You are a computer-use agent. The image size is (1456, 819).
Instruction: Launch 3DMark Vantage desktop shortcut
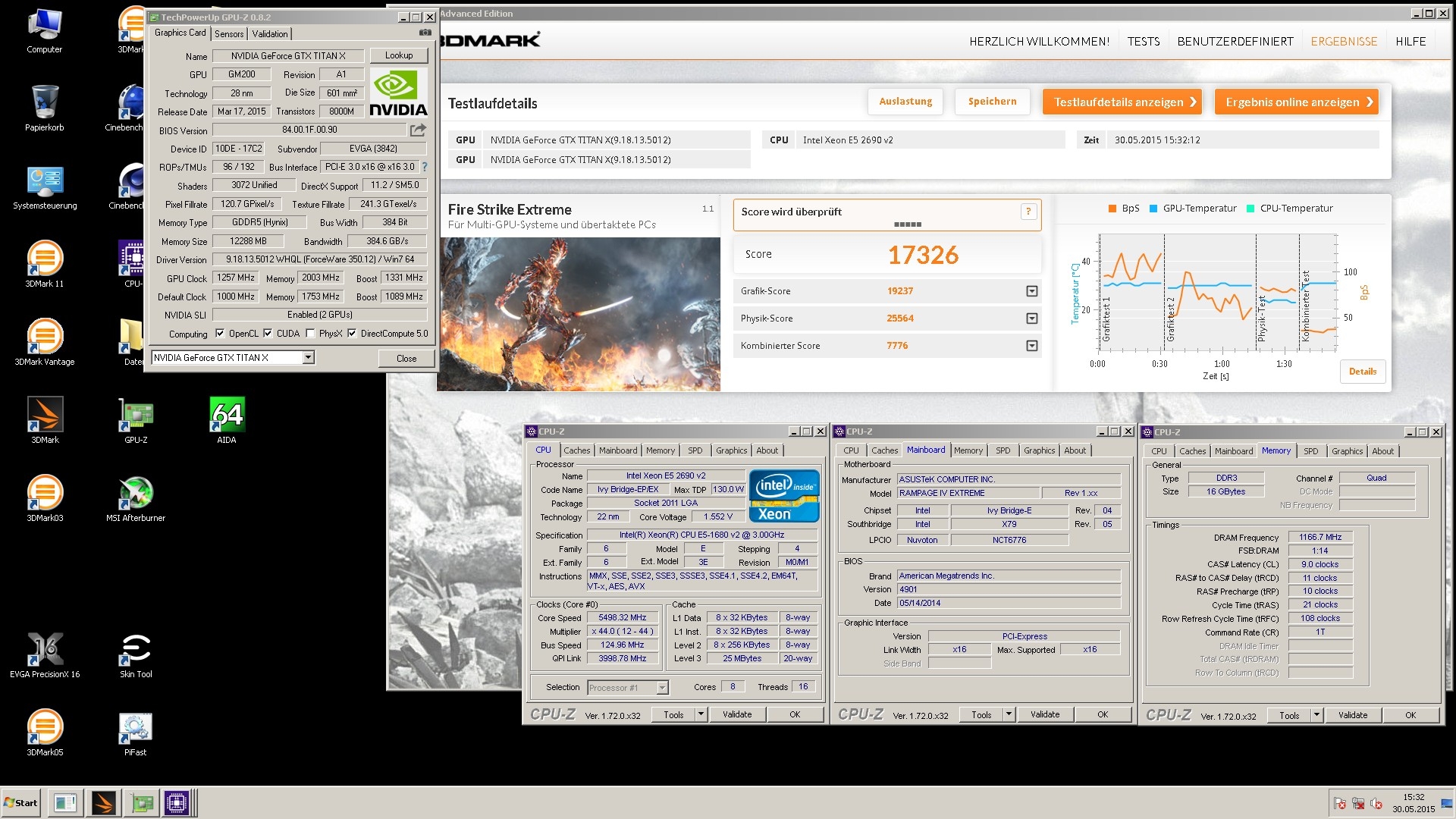click(x=45, y=341)
